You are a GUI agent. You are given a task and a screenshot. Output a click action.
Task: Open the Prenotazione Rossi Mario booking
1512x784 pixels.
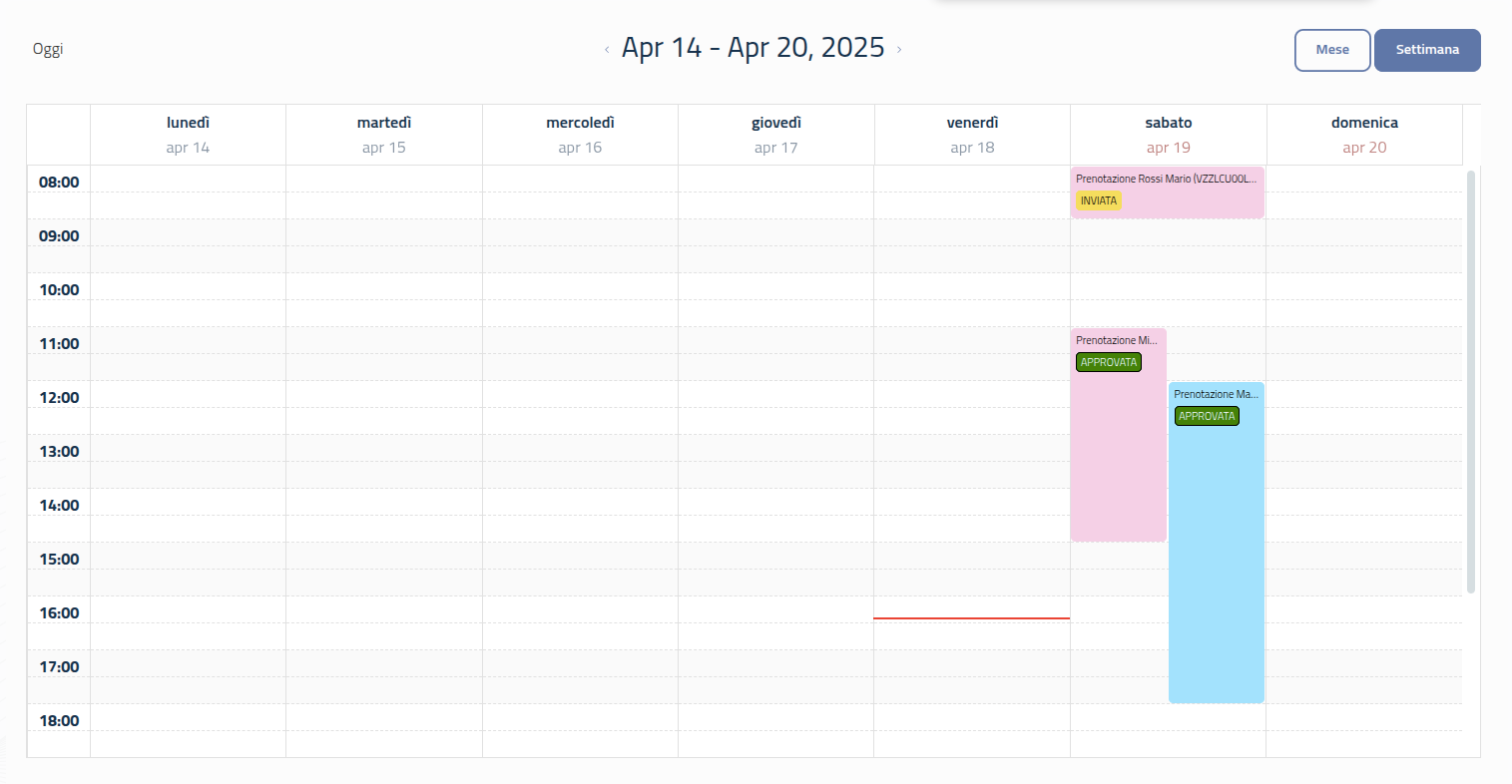pyautogui.click(x=1166, y=180)
